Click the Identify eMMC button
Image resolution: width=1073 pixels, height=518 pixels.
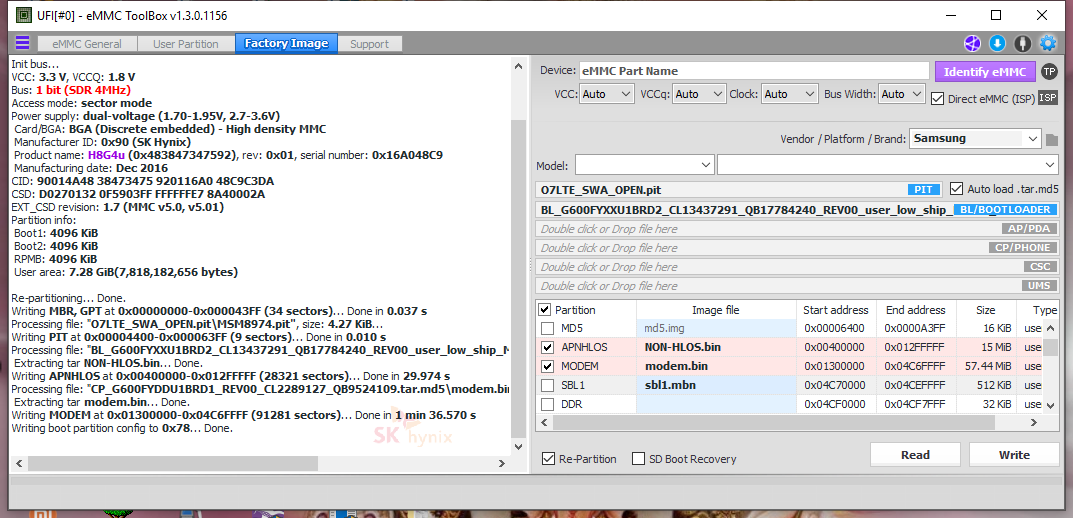(985, 71)
